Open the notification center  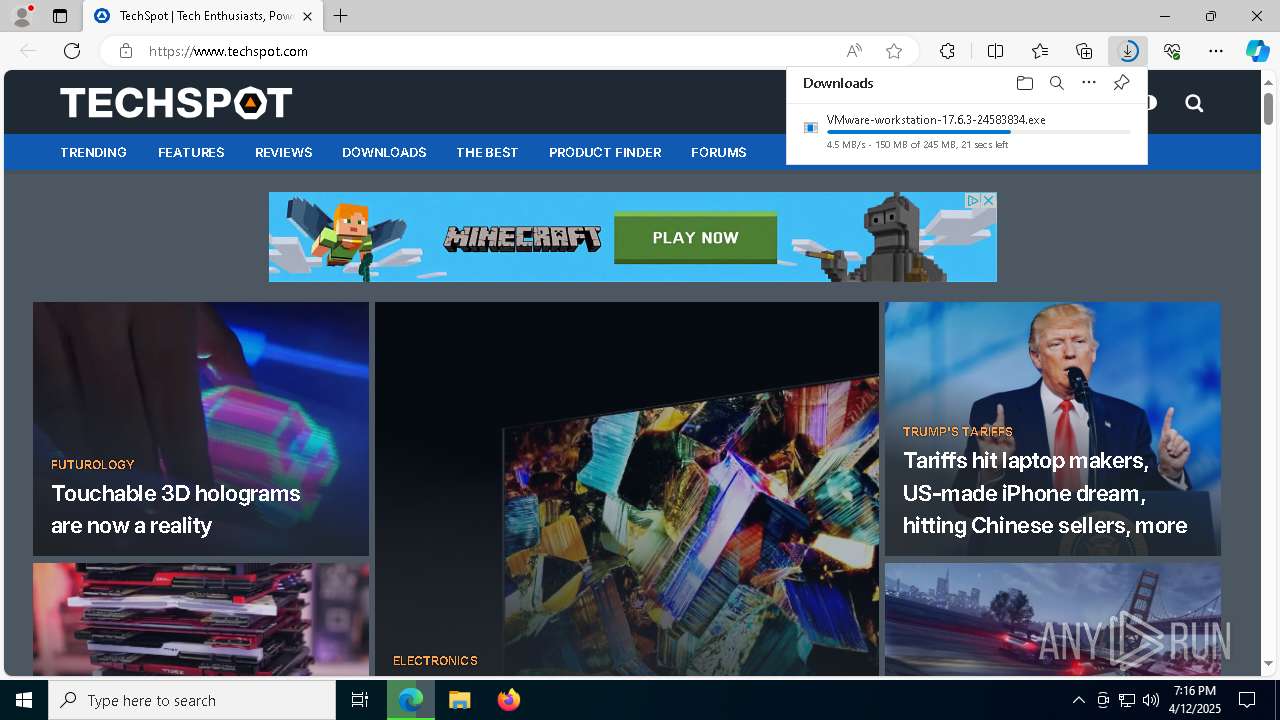pyautogui.click(x=1247, y=700)
